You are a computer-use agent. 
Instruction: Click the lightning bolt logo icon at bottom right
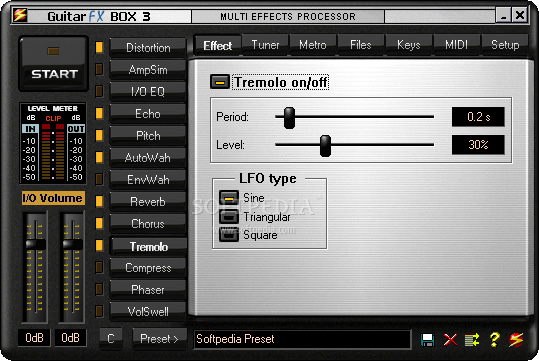(516, 340)
